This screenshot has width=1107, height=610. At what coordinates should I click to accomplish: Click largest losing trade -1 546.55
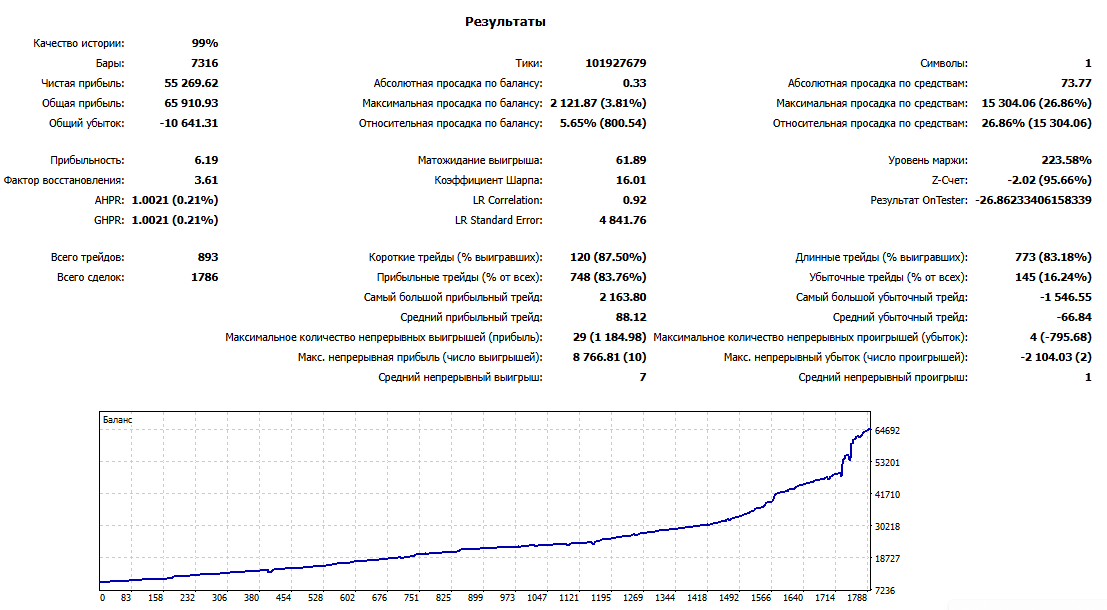1065,297
